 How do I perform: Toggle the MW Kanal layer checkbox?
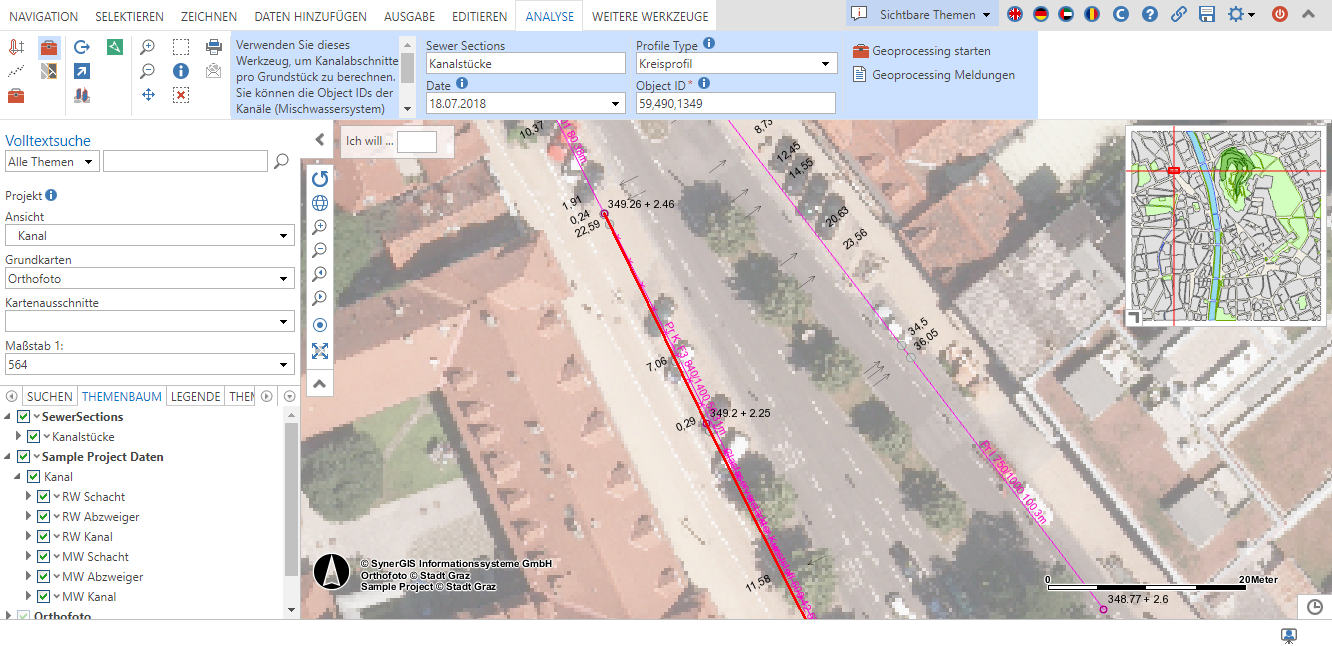(x=43, y=597)
